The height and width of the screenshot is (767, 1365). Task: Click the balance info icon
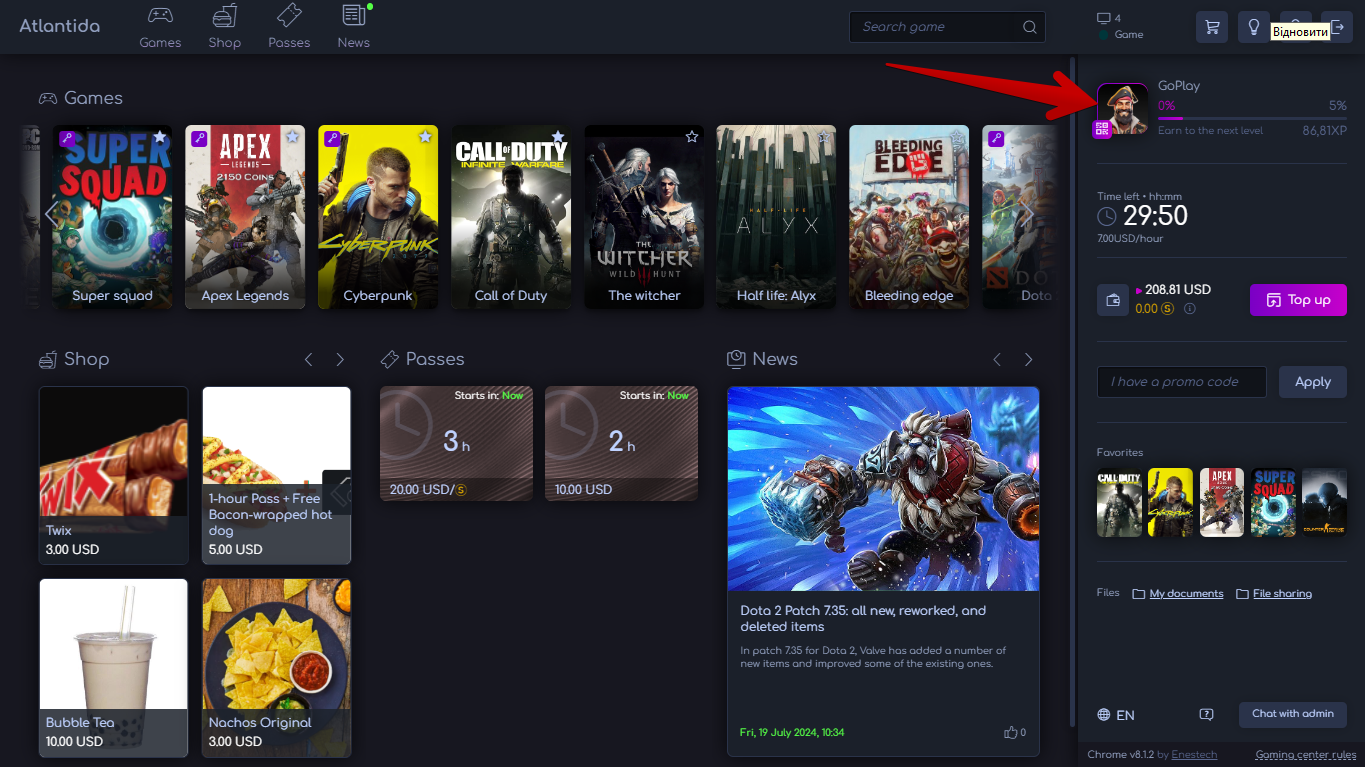click(1190, 310)
